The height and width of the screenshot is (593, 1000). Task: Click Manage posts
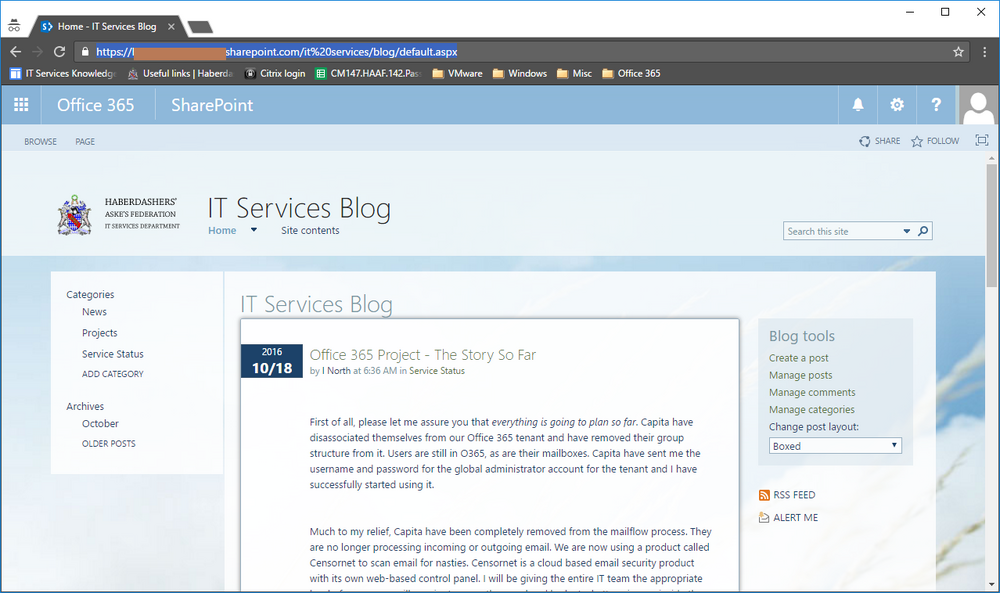[x=800, y=375]
